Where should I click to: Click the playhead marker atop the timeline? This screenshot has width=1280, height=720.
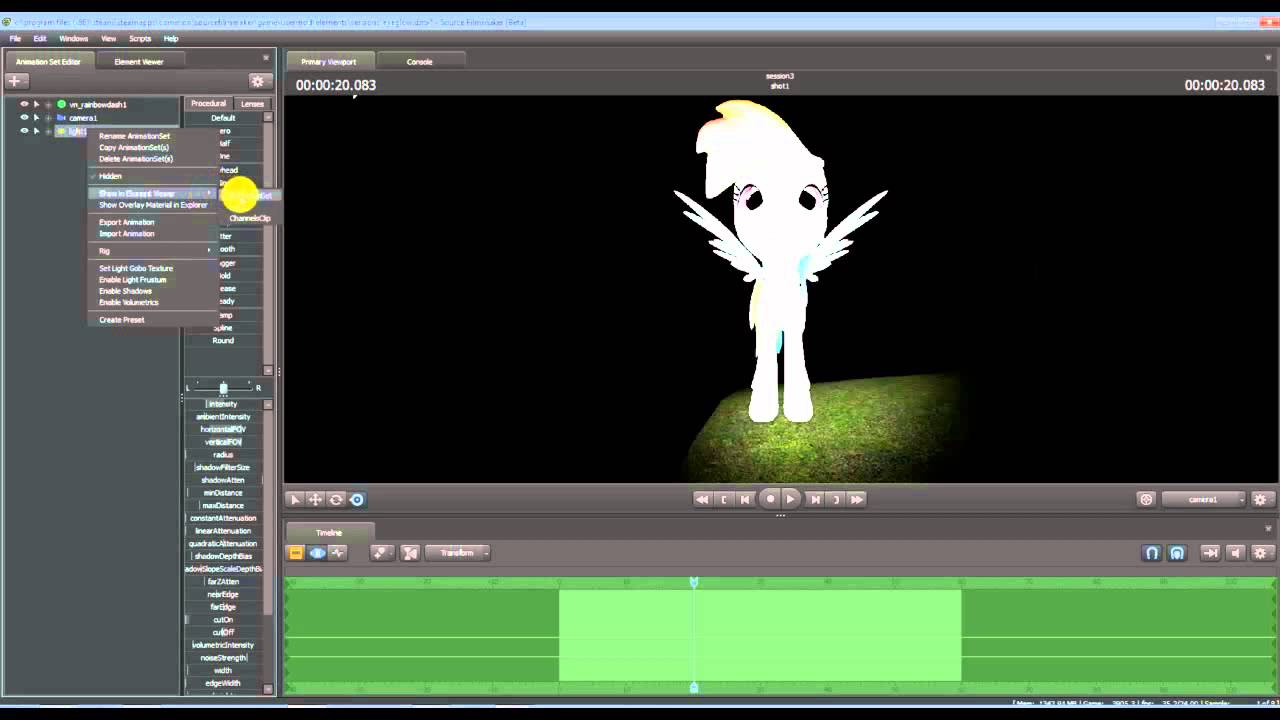(693, 582)
